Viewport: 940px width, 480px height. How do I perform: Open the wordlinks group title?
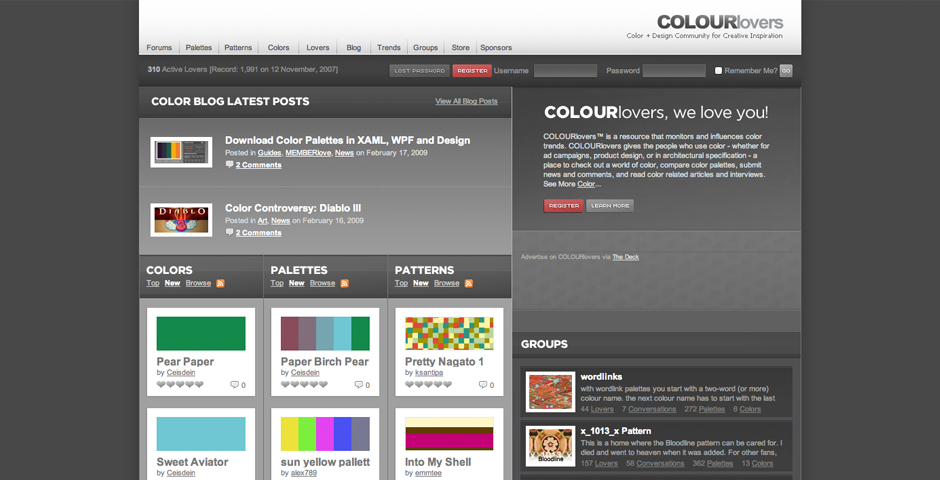coord(601,377)
